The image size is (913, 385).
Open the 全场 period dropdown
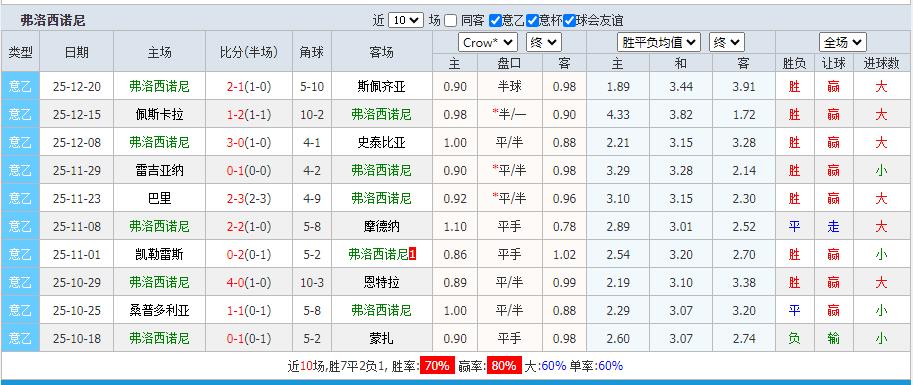click(843, 43)
